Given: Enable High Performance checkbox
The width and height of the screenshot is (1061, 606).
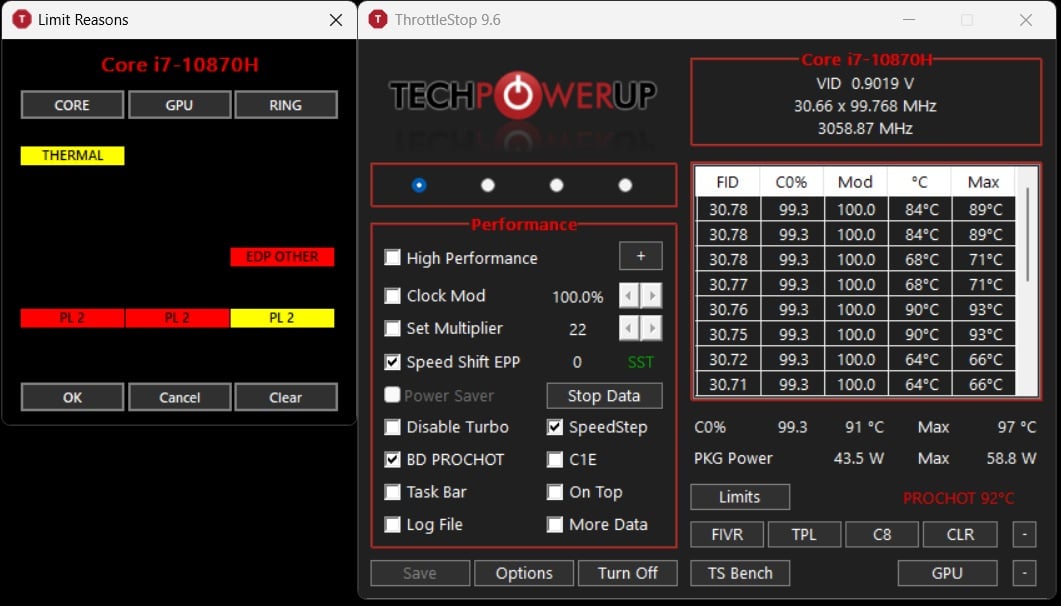Looking at the screenshot, I should (x=392, y=258).
